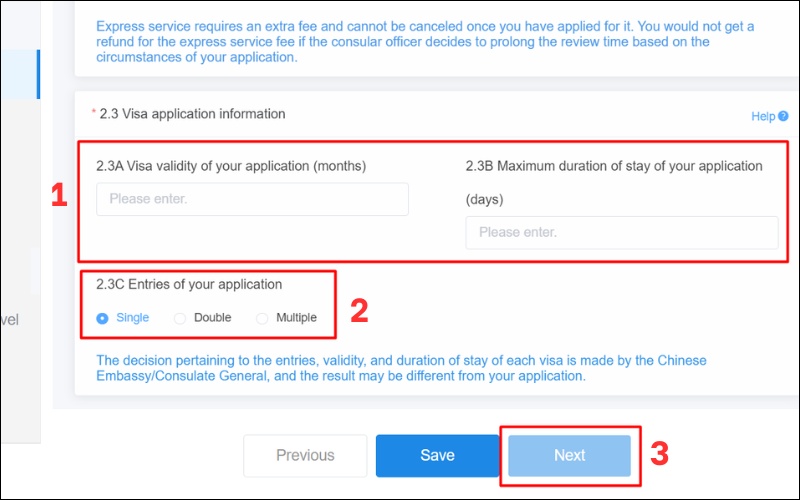
Task: Click the red annotation number 3
Action: point(659,454)
